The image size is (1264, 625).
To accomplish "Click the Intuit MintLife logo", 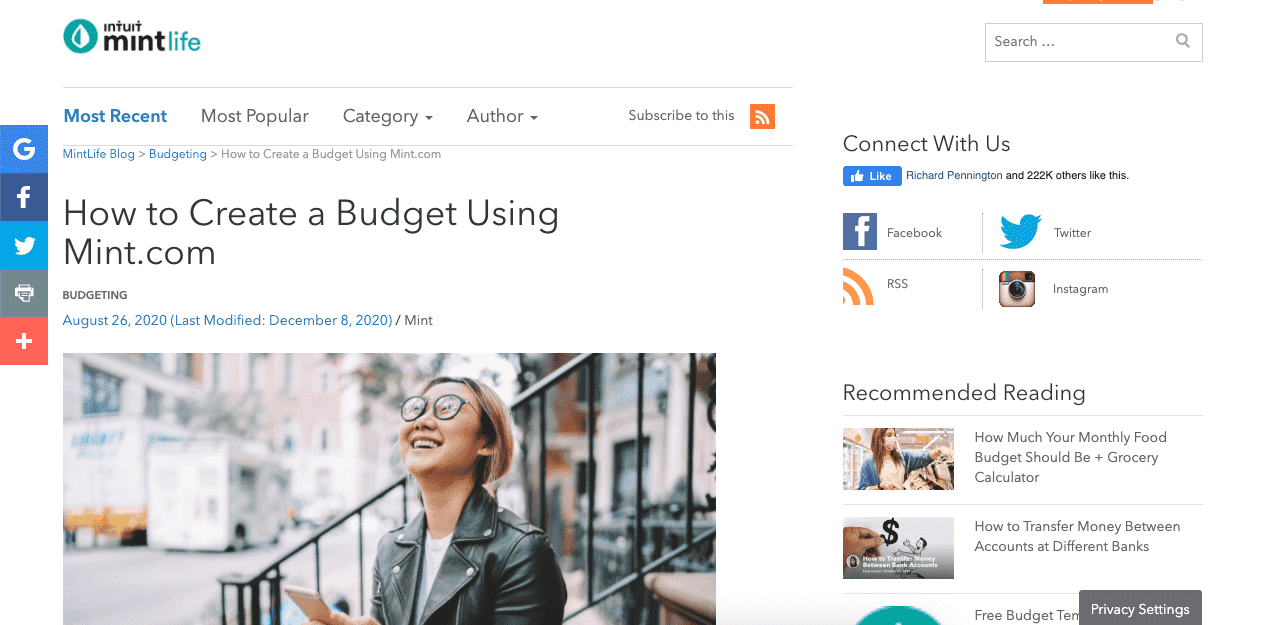I will tap(132, 36).
